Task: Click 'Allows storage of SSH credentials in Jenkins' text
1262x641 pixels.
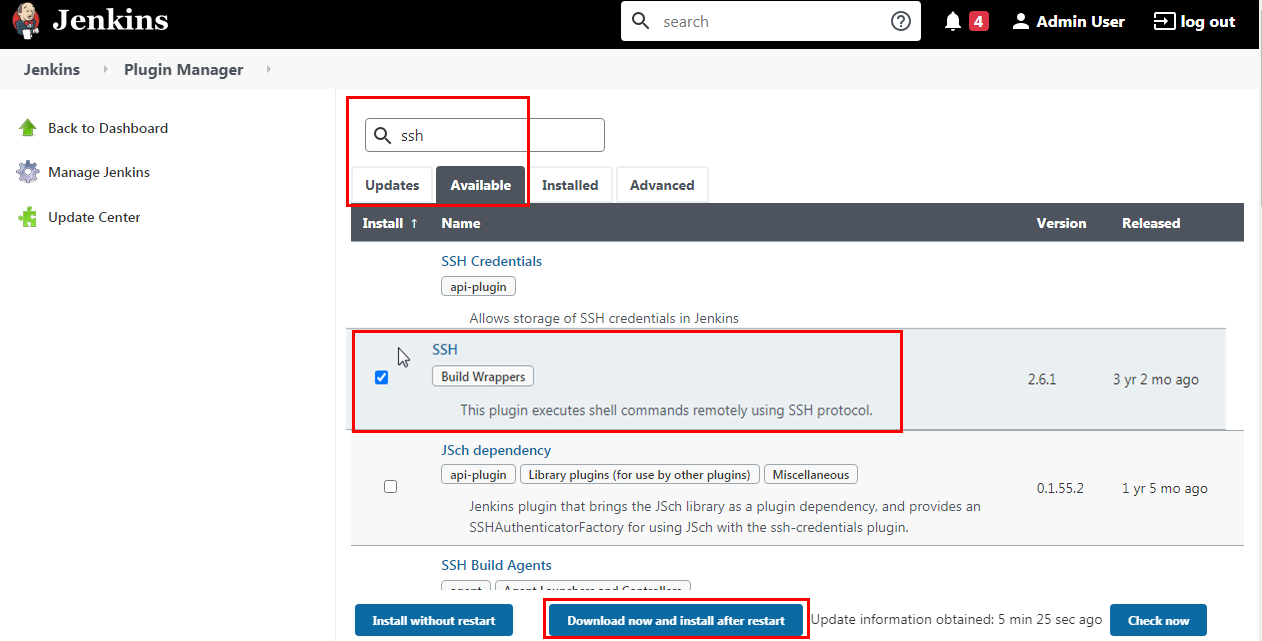Action: (x=604, y=318)
